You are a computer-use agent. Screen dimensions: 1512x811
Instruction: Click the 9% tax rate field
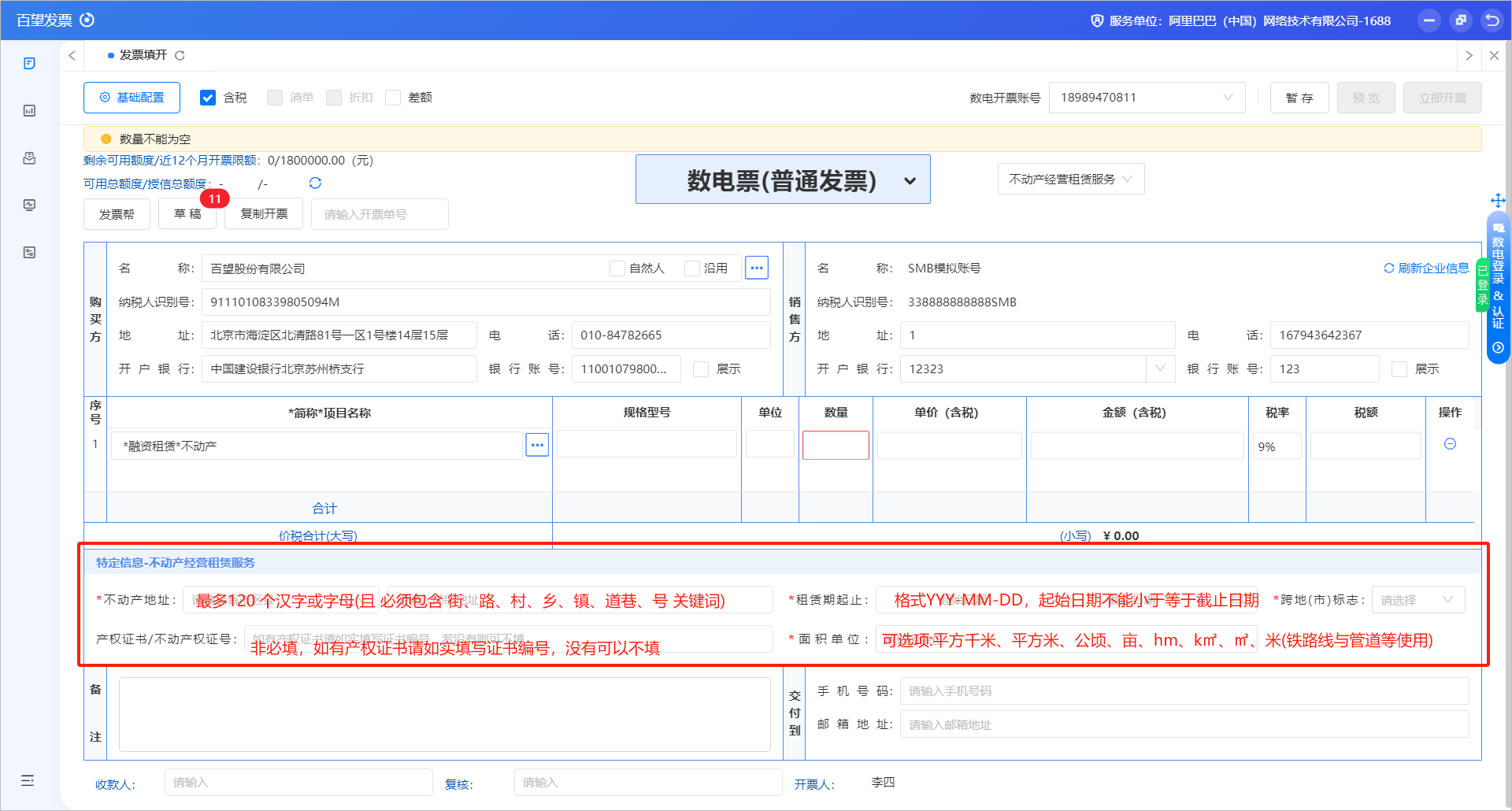point(1277,446)
